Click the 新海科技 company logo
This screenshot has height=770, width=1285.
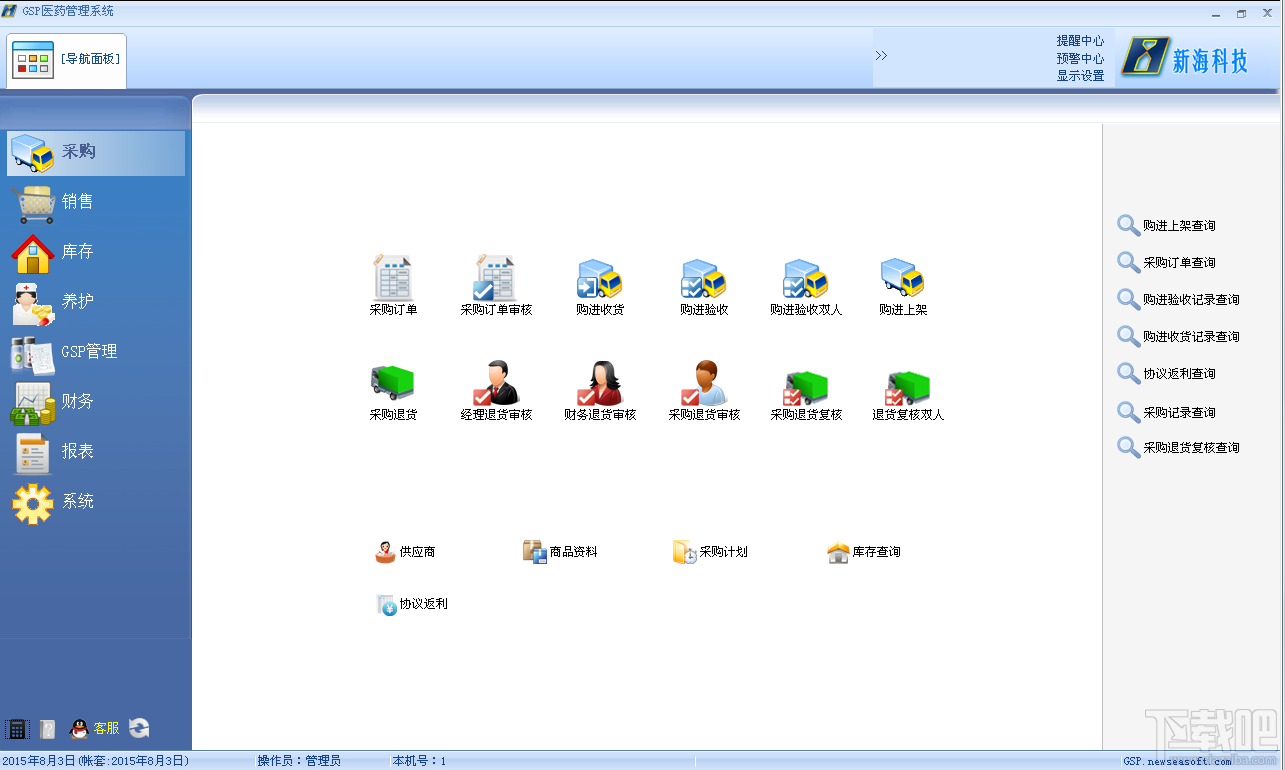tap(1187, 57)
